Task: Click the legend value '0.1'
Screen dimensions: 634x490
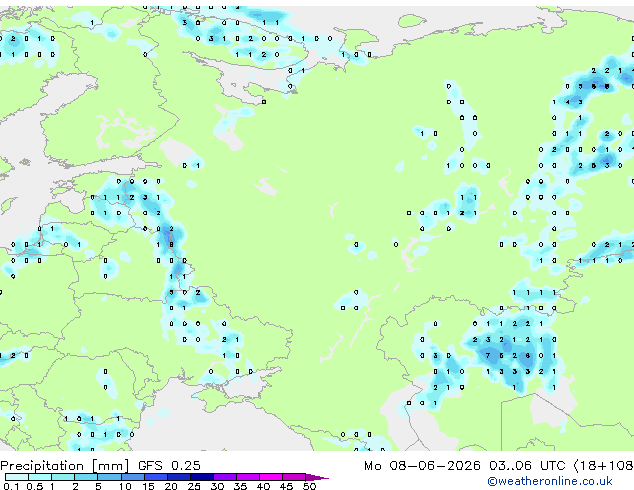Action: coord(11,486)
